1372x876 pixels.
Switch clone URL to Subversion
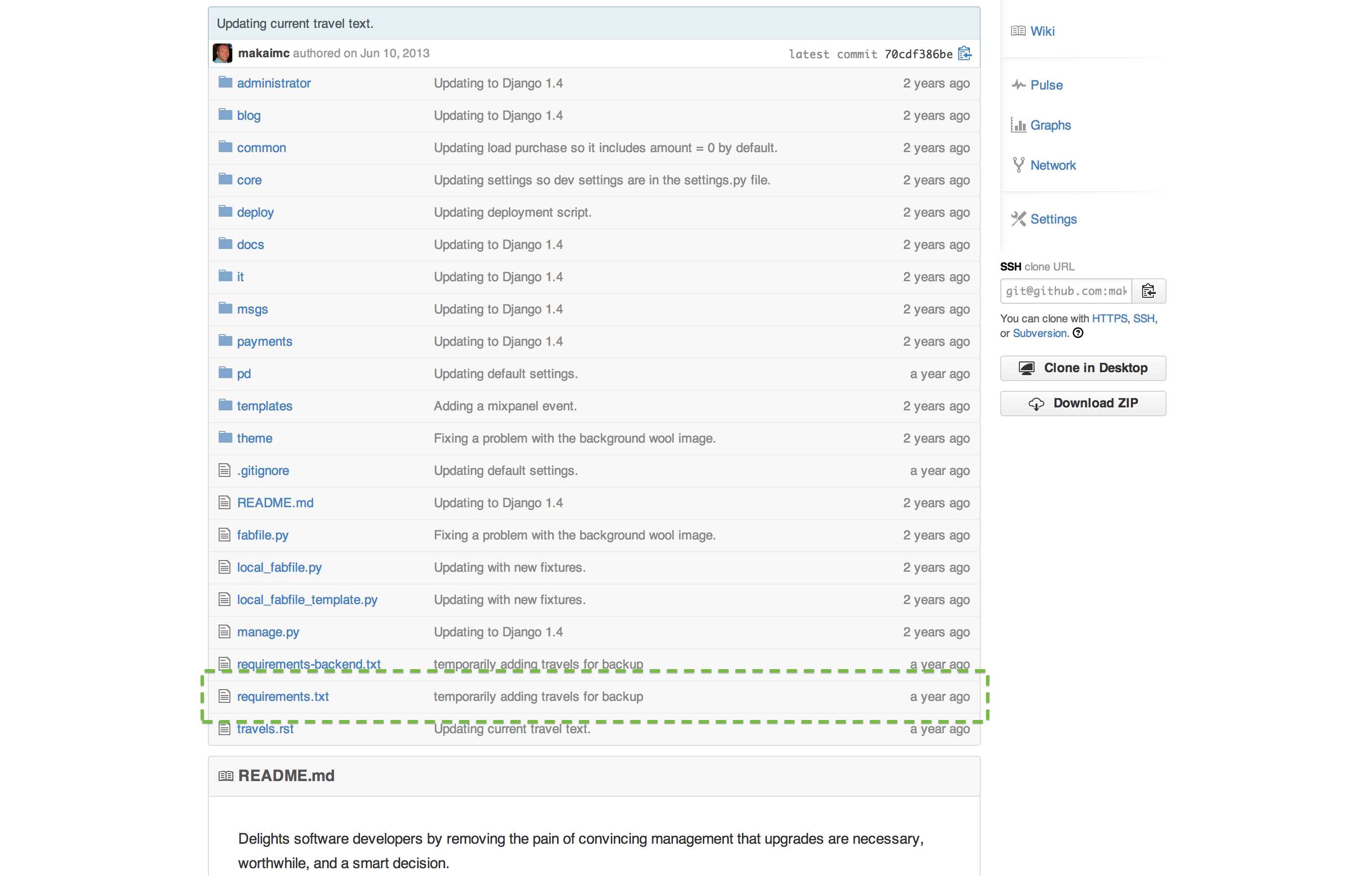click(x=1039, y=333)
